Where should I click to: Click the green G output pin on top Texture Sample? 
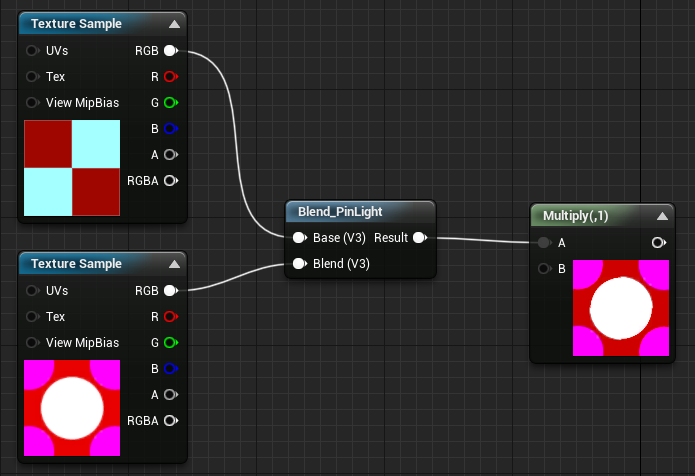click(171, 103)
